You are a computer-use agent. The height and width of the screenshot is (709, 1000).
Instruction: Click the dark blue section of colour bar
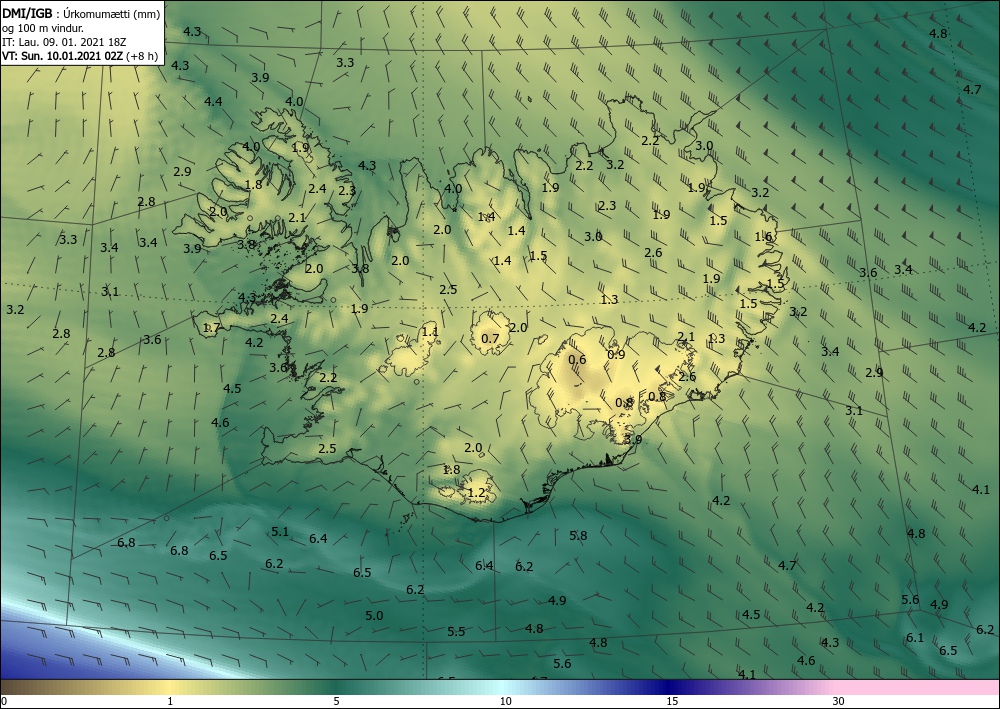tap(670, 687)
